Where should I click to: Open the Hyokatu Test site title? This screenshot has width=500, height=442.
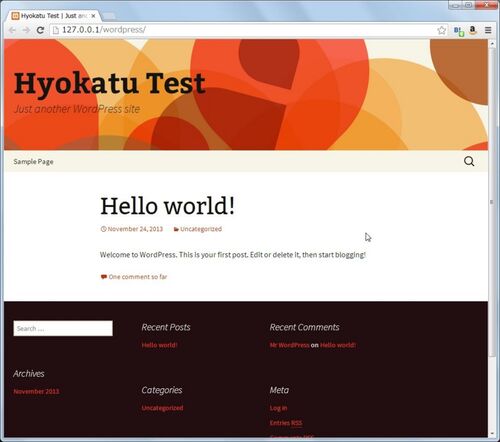click(x=110, y=83)
